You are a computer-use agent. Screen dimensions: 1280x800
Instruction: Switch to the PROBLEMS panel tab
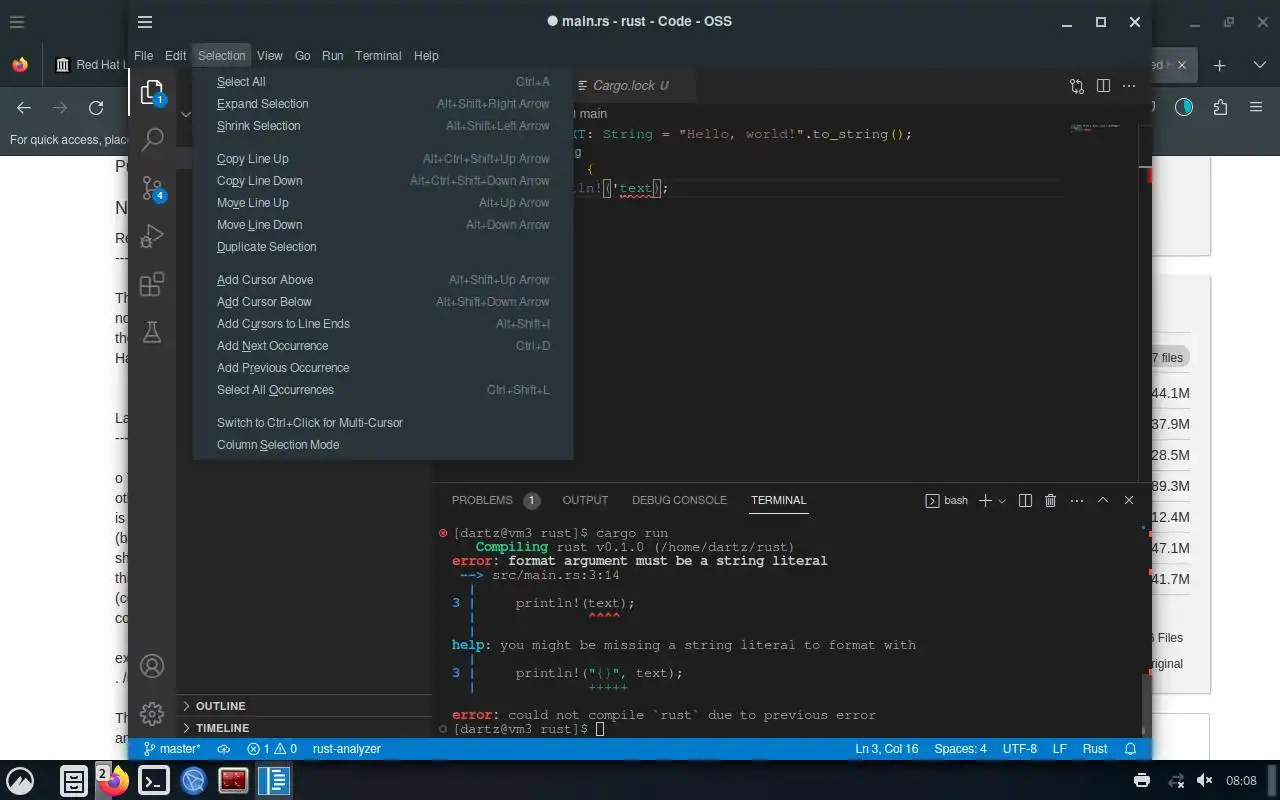(x=495, y=500)
